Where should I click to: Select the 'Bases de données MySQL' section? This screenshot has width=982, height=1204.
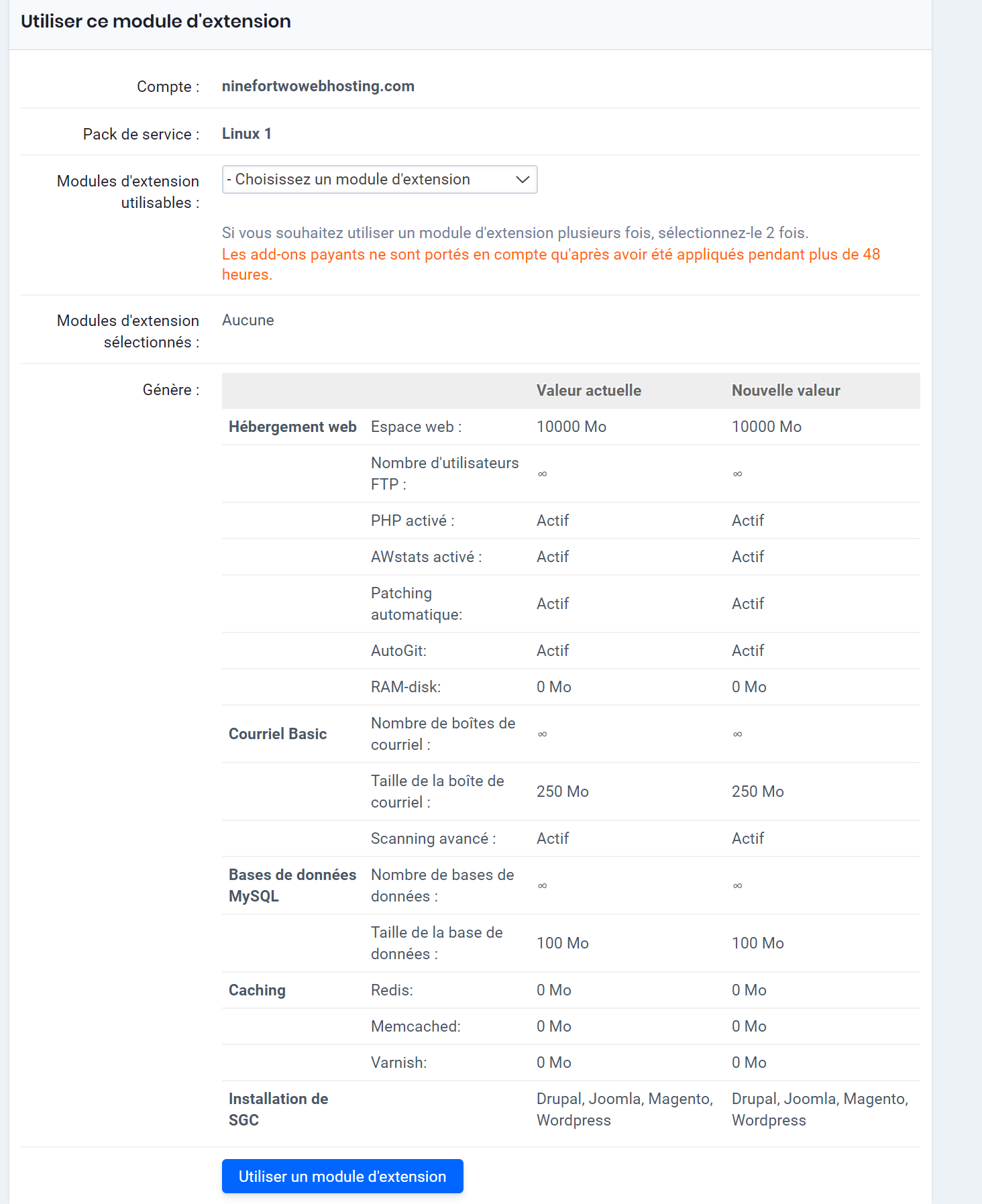pyautogui.click(x=292, y=885)
